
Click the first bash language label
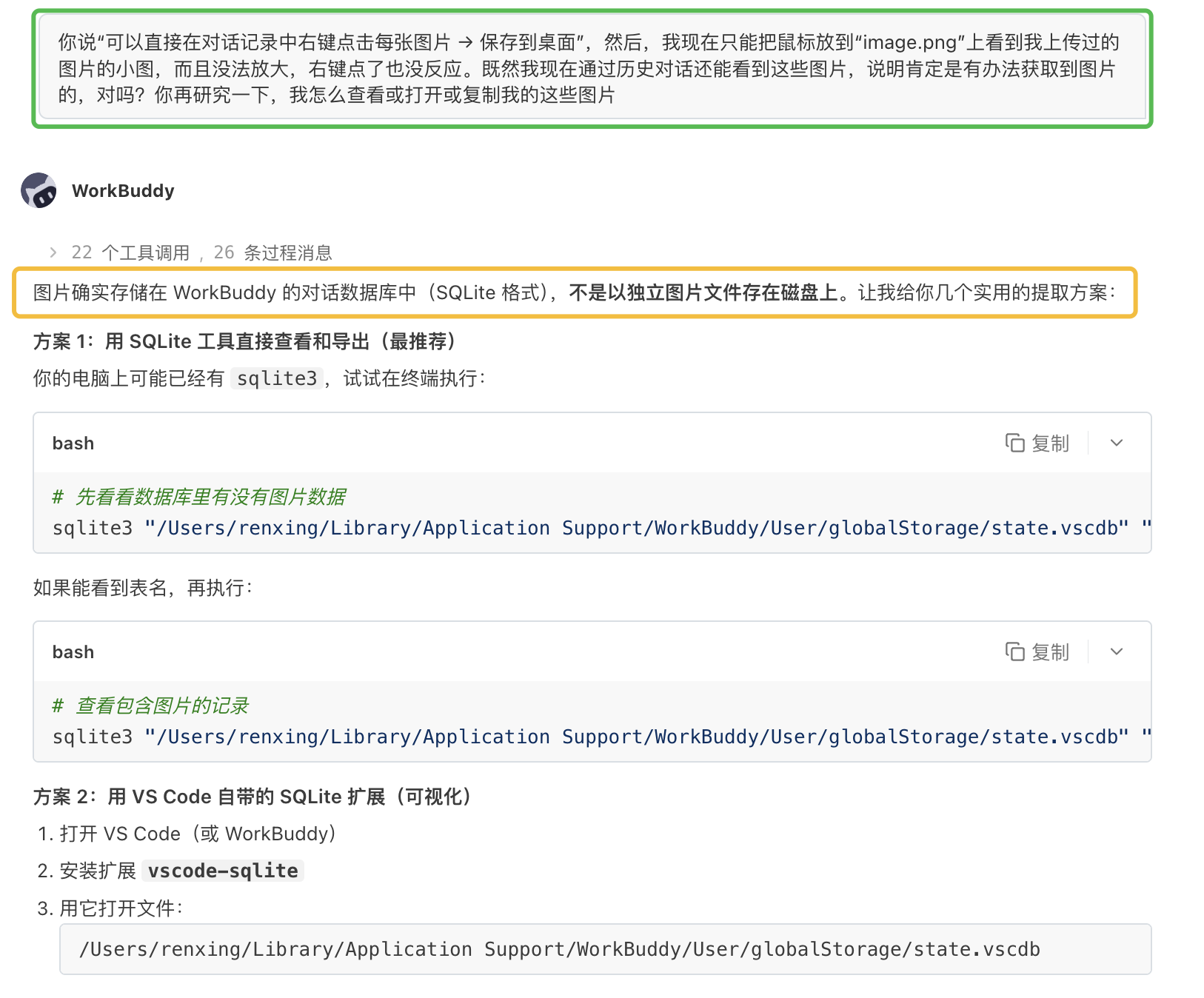click(73, 443)
